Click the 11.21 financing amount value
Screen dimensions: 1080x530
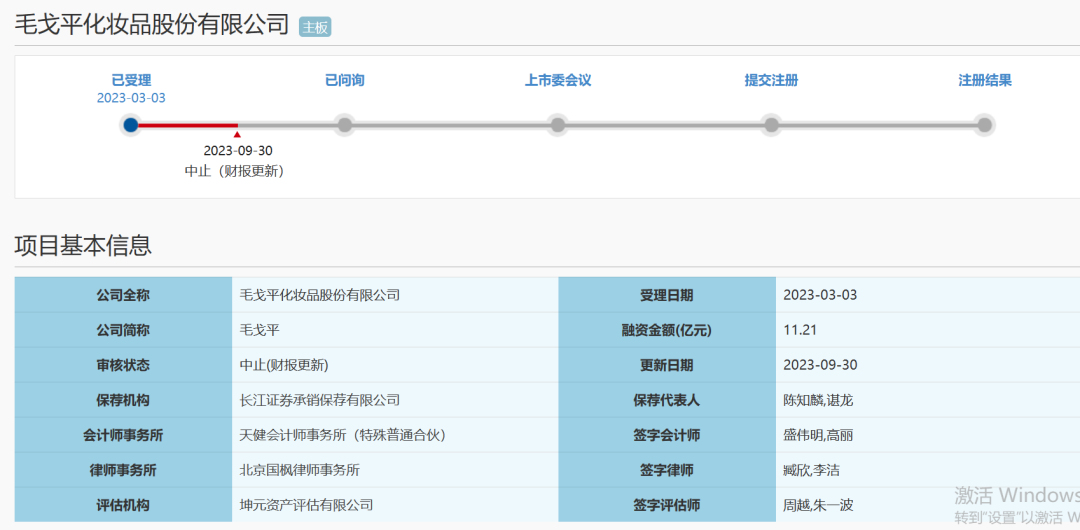800,330
